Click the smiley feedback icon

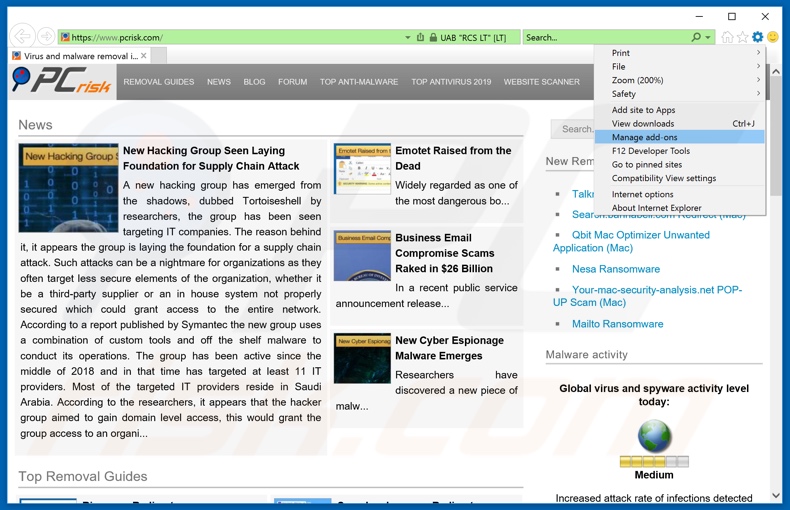(773, 37)
